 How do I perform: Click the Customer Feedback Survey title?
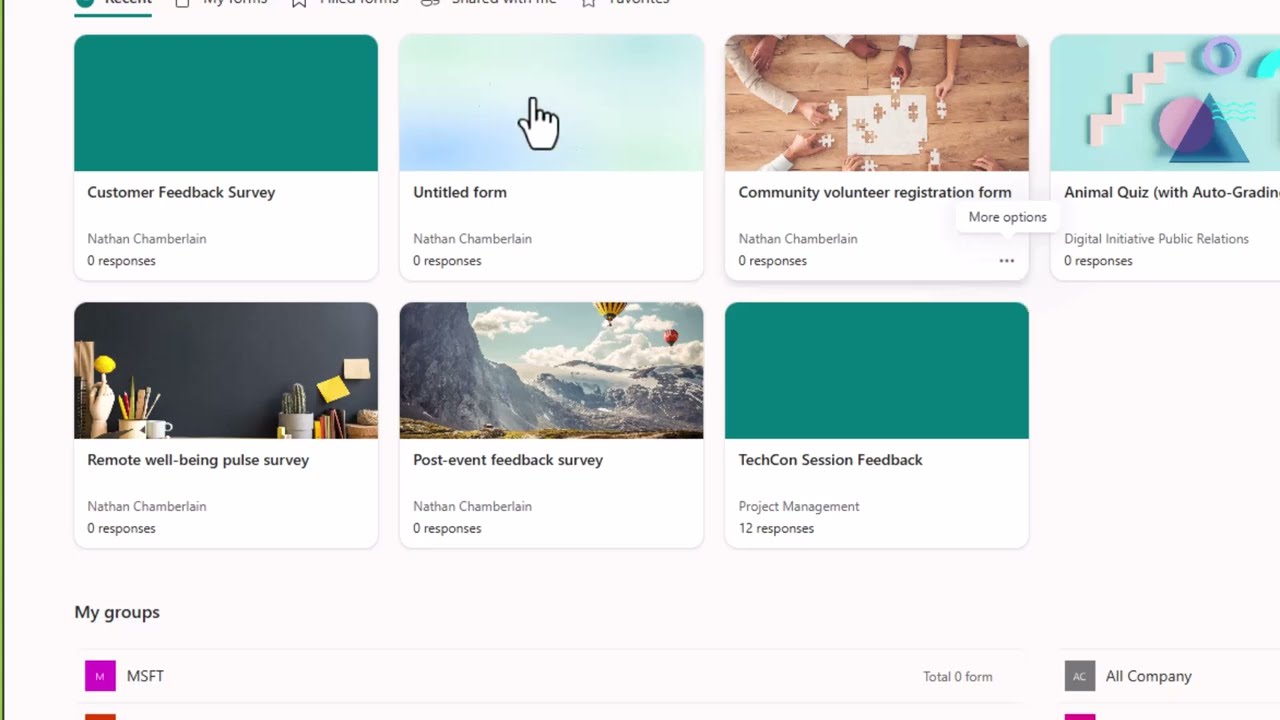181,192
